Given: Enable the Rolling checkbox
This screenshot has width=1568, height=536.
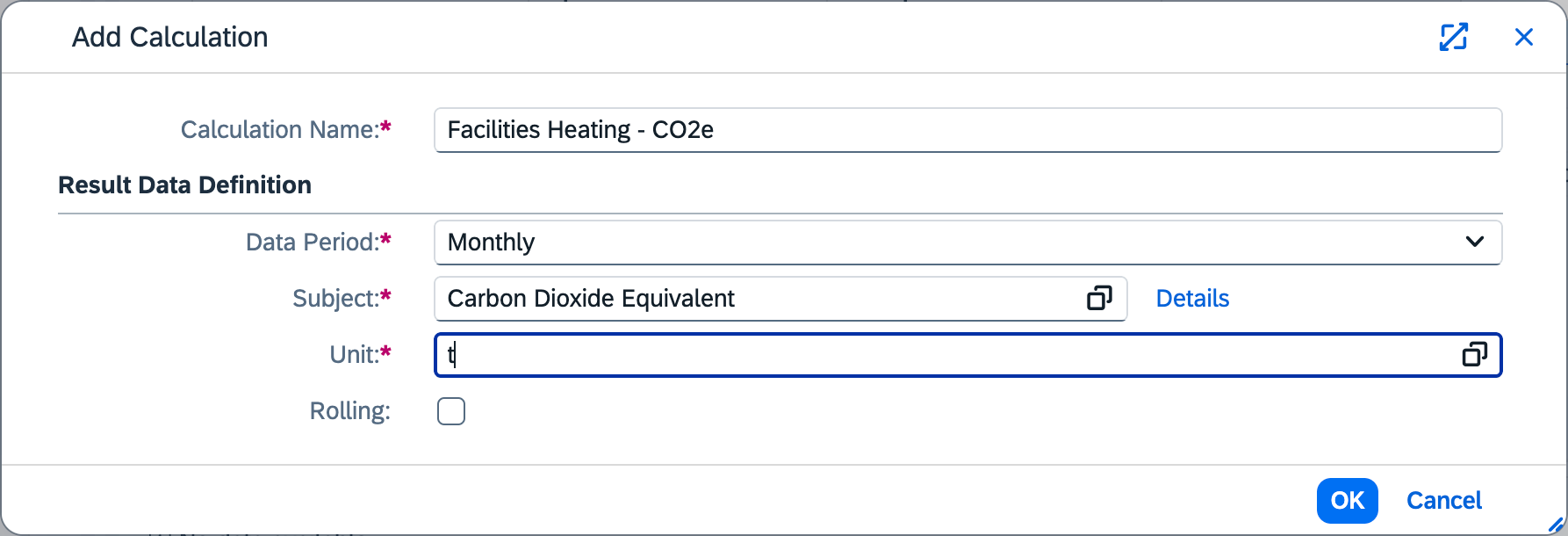Looking at the screenshot, I should (x=451, y=411).
